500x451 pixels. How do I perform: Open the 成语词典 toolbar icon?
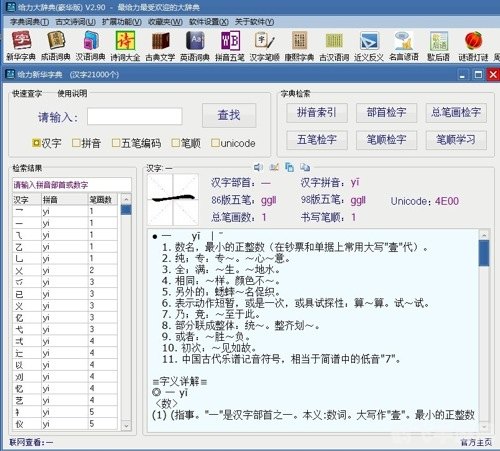56,46
